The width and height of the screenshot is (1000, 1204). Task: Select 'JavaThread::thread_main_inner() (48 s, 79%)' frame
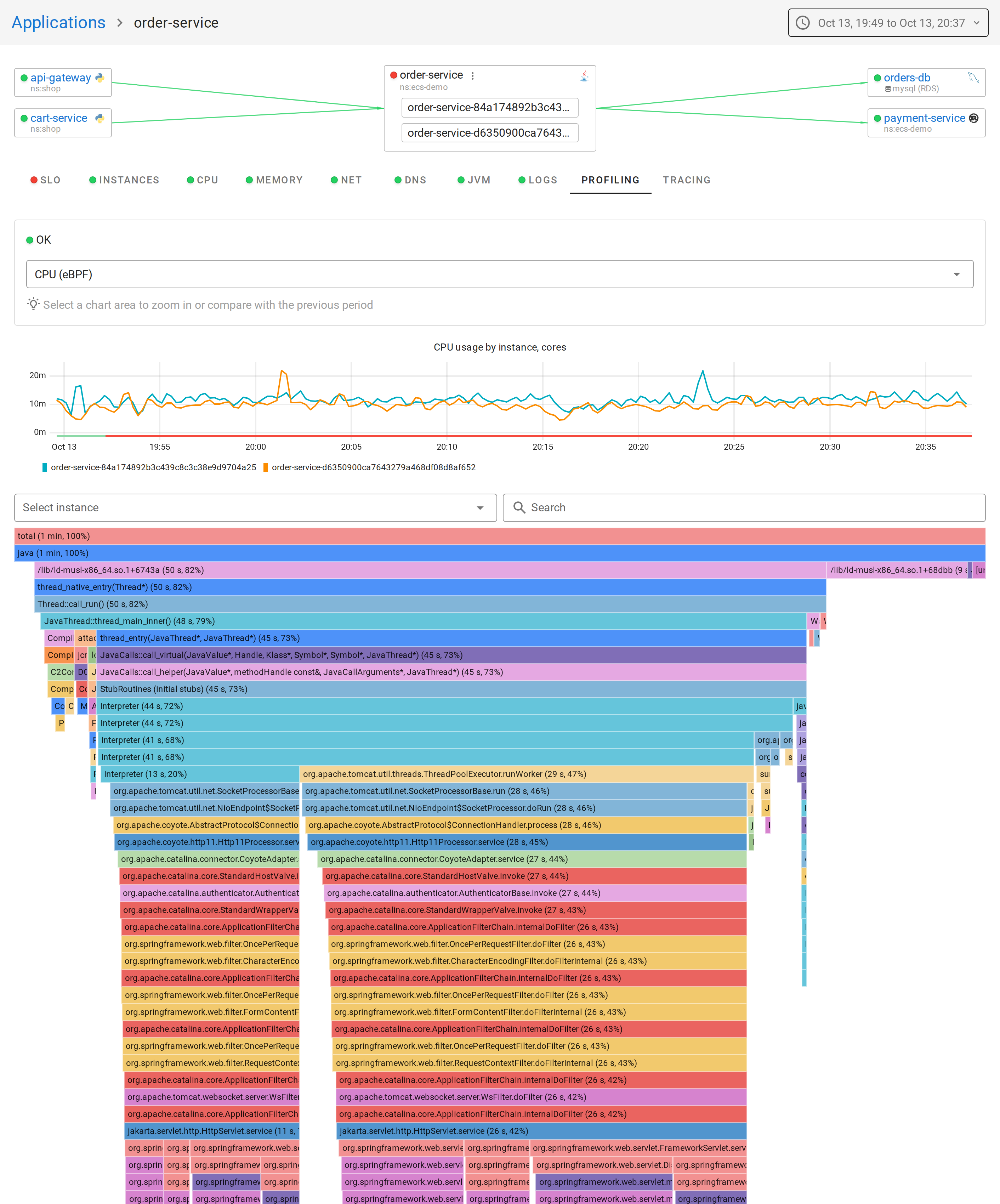[423, 621]
